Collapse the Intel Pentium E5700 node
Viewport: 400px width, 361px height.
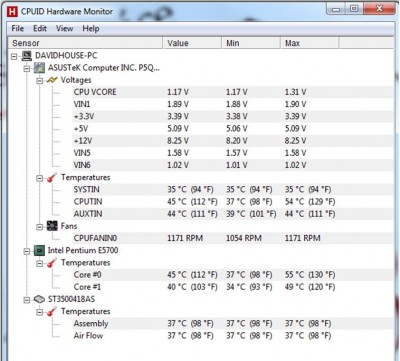click(x=27, y=251)
